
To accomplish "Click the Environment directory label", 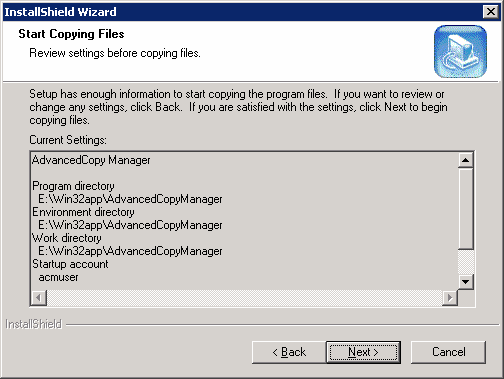I will tap(83, 212).
